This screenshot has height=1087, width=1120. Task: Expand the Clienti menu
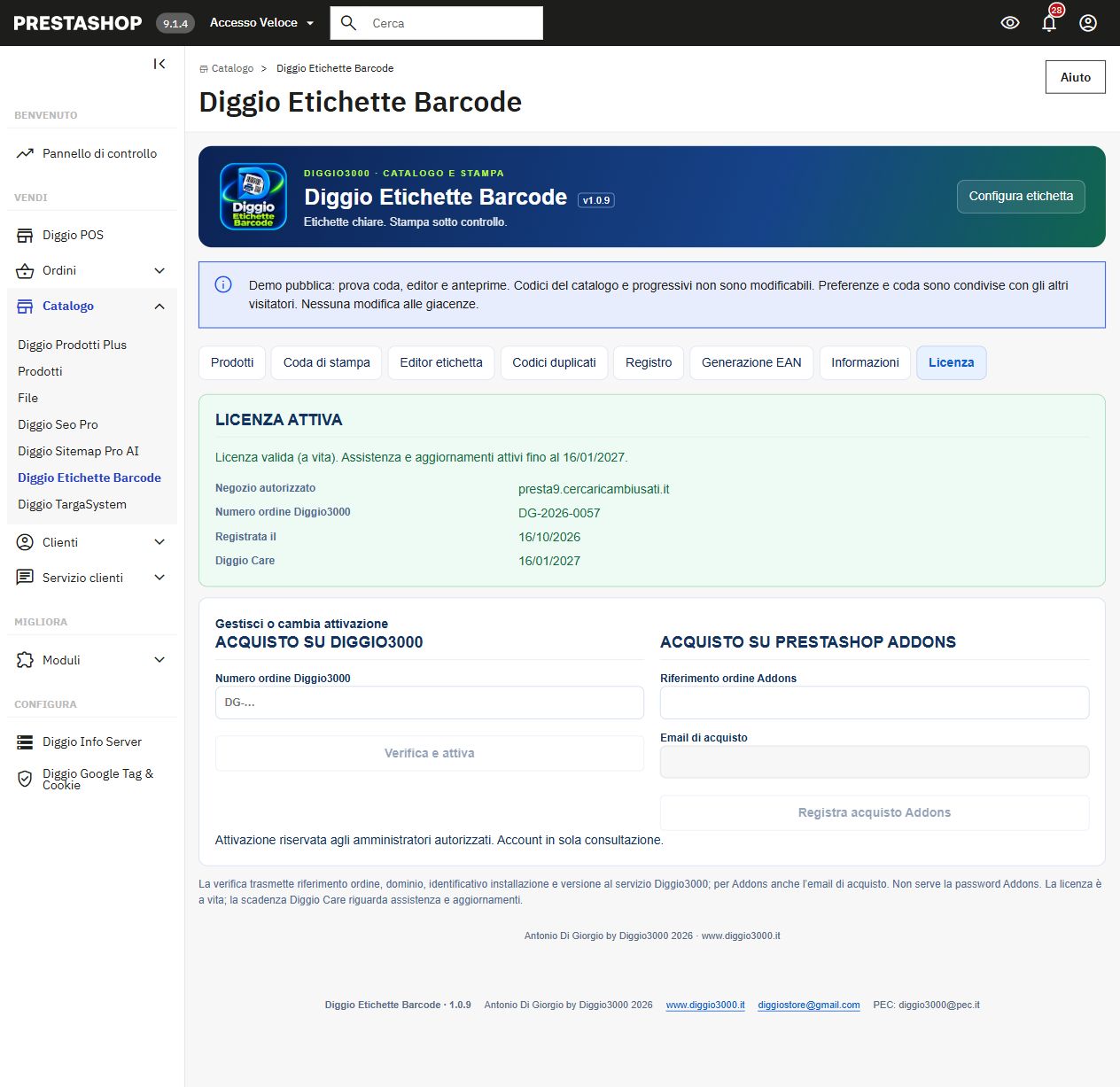[159, 542]
